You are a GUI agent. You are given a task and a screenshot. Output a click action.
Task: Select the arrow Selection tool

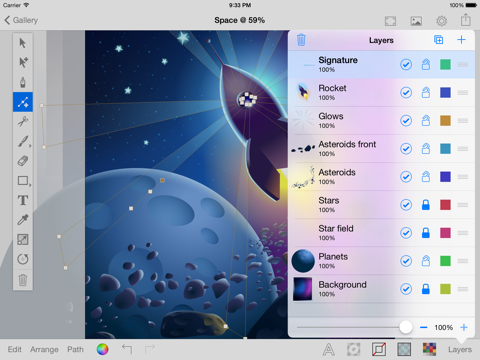click(x=23, y=43)
